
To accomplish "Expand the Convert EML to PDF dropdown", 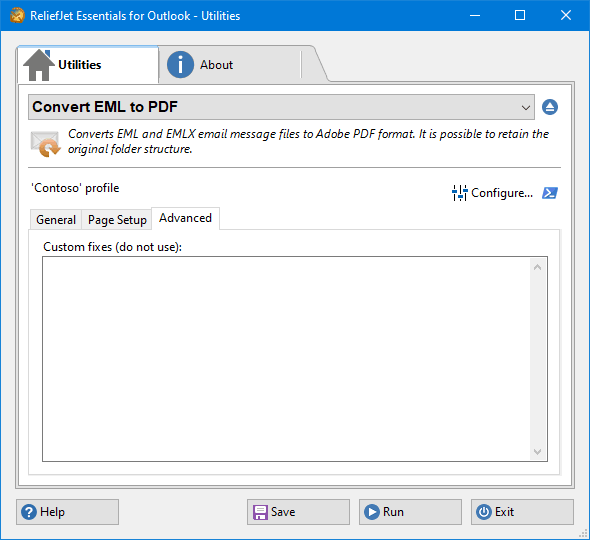I will pyautogui.click(x=281, y=107).
